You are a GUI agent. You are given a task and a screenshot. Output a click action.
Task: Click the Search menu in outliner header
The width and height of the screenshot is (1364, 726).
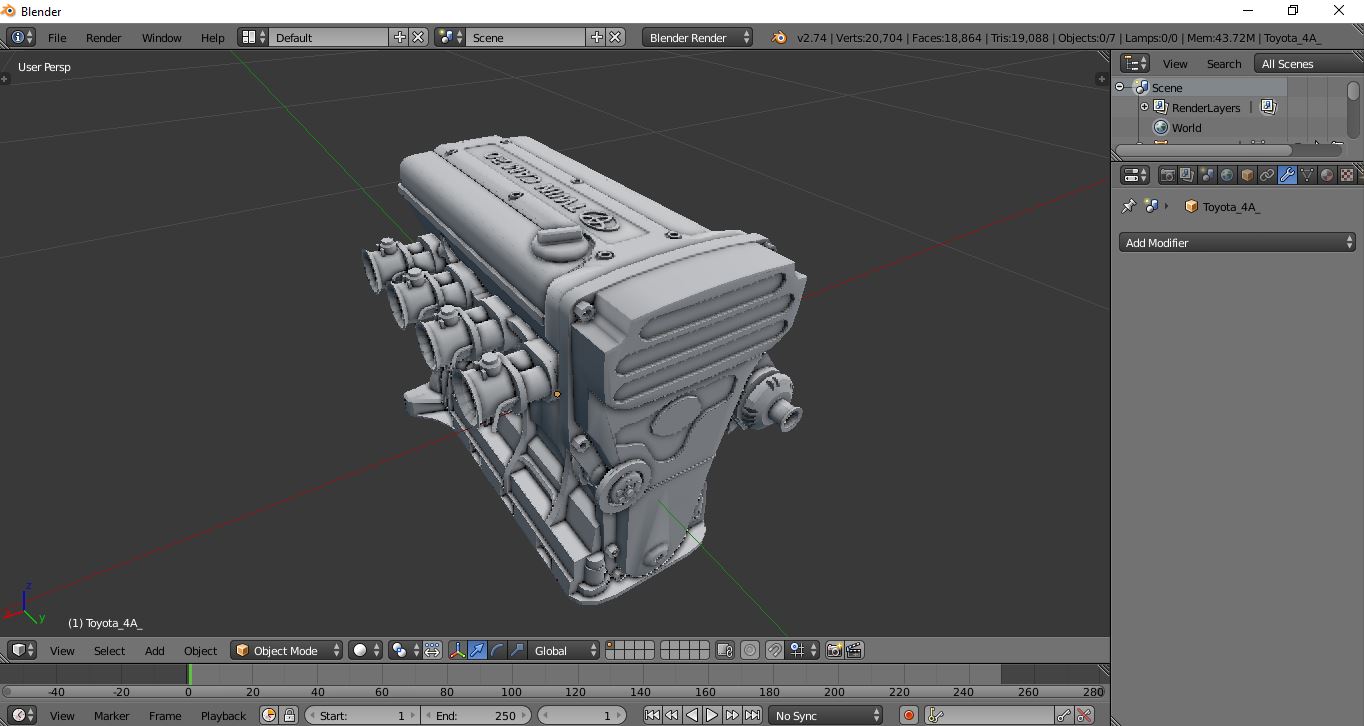coord(1223,63)
